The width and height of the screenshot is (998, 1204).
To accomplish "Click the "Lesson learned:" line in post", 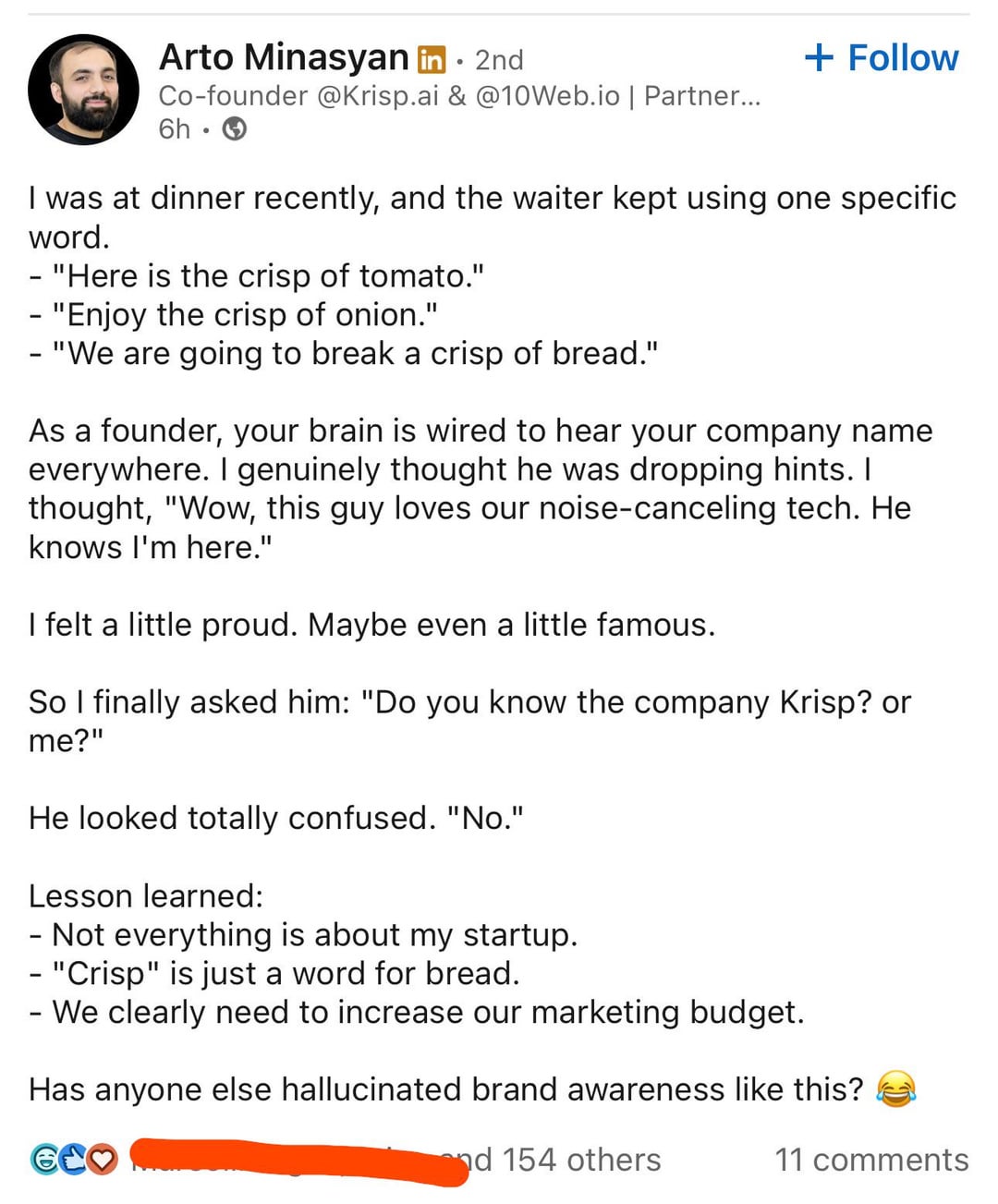I will pos(146,895).
